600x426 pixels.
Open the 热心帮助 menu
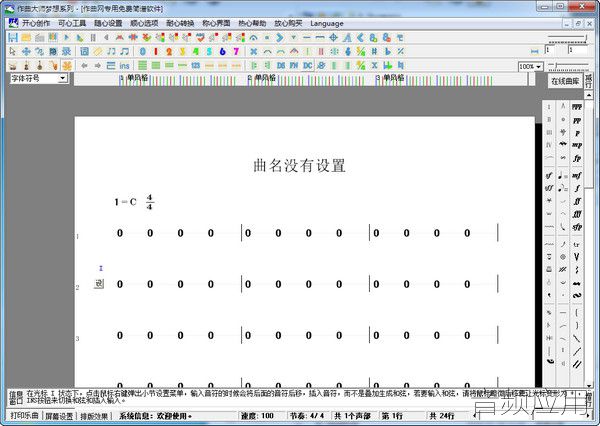pyautogui.click(x=252, y=23)
